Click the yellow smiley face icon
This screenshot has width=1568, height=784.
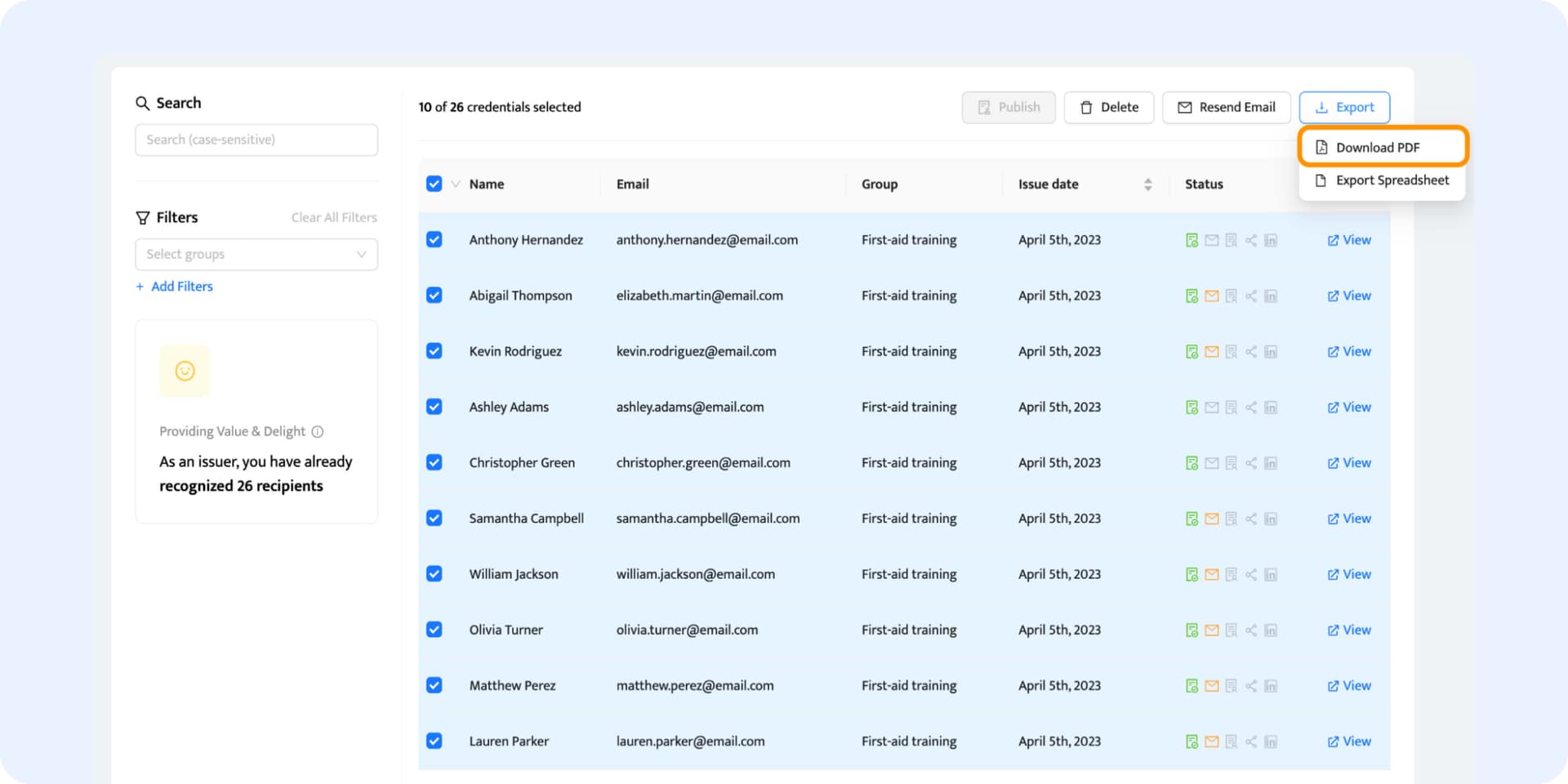[185, 371]
